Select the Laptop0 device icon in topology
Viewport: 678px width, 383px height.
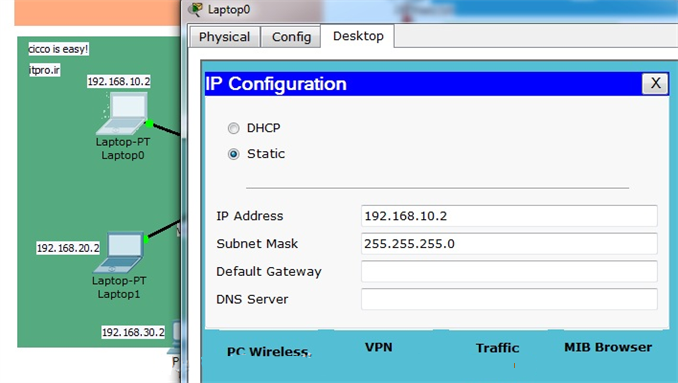tap(122, 113)
